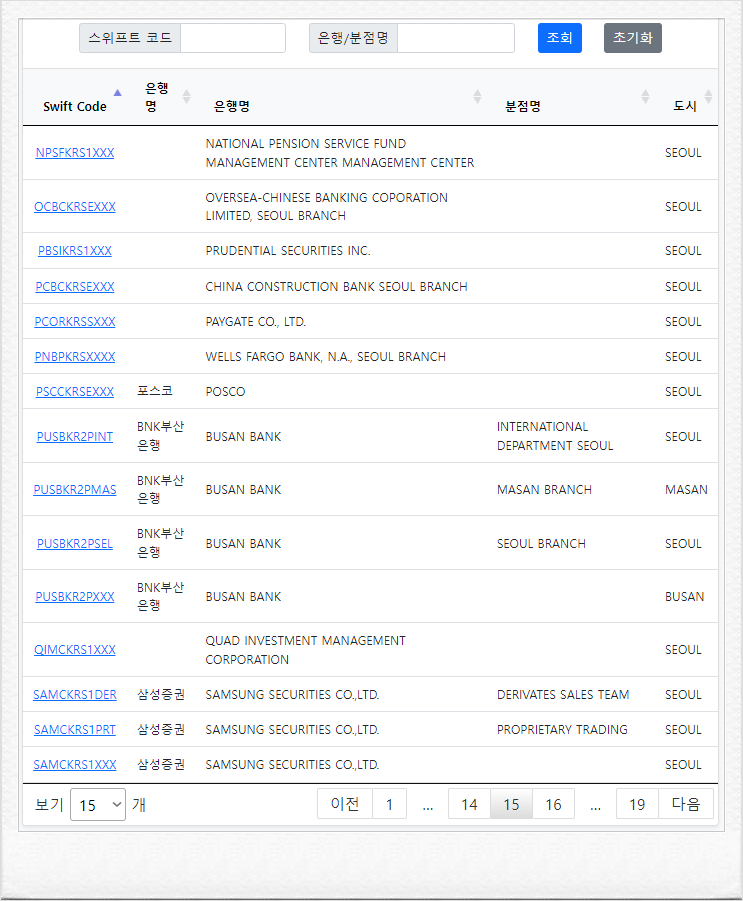Go to next page with 다음
This screenshot has height=901, width=743.
tap(686, 804)
